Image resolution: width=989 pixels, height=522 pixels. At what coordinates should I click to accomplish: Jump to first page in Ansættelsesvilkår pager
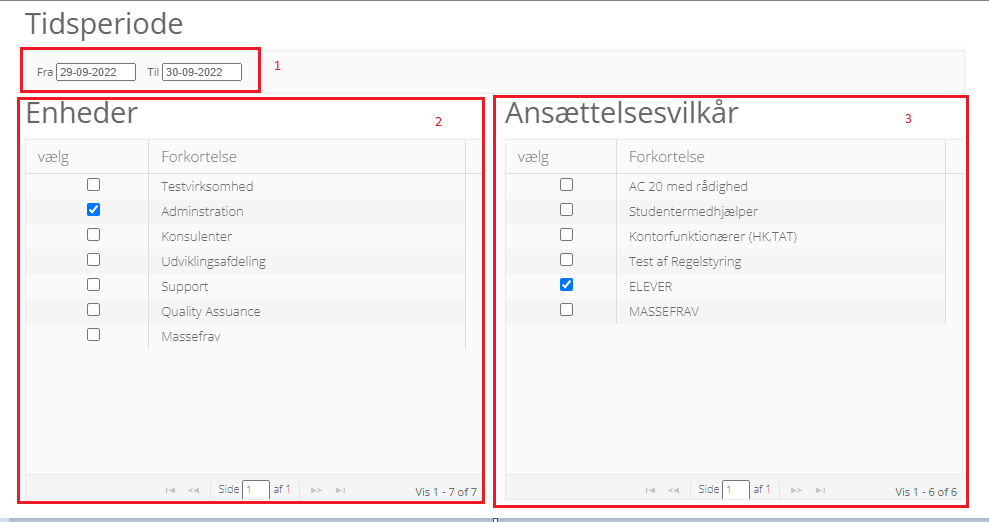tap(650, 490)
